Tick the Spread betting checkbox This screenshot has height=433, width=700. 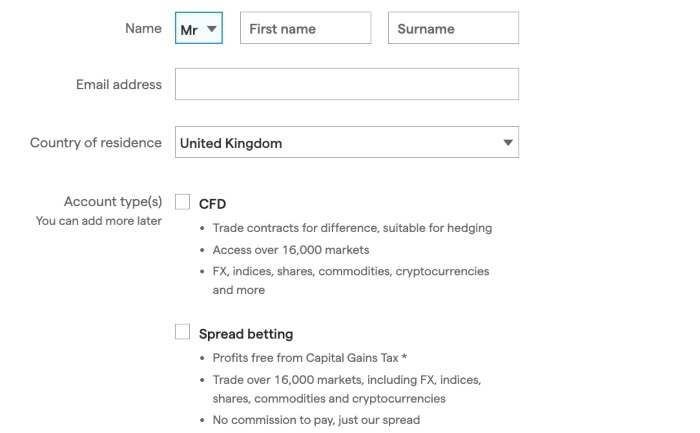pos(182,332)
